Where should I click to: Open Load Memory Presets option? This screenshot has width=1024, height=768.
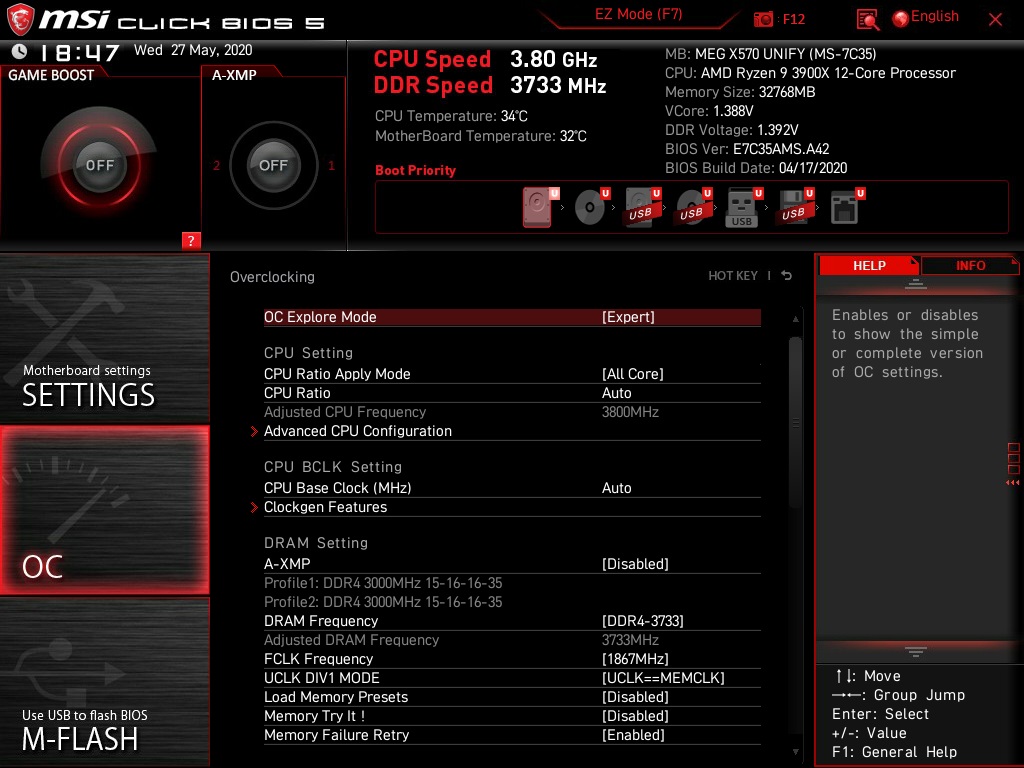coord(512,697)
